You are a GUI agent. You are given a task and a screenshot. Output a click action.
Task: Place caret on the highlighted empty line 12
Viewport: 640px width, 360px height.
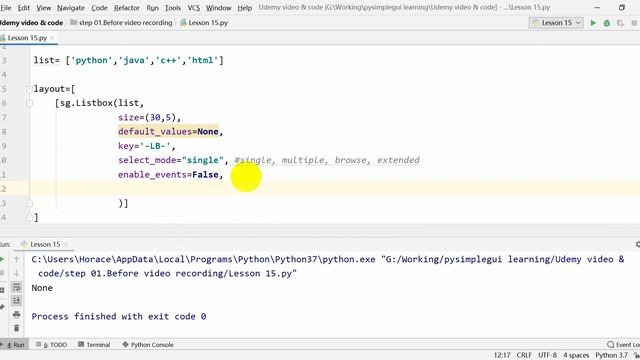pos(335,189)
